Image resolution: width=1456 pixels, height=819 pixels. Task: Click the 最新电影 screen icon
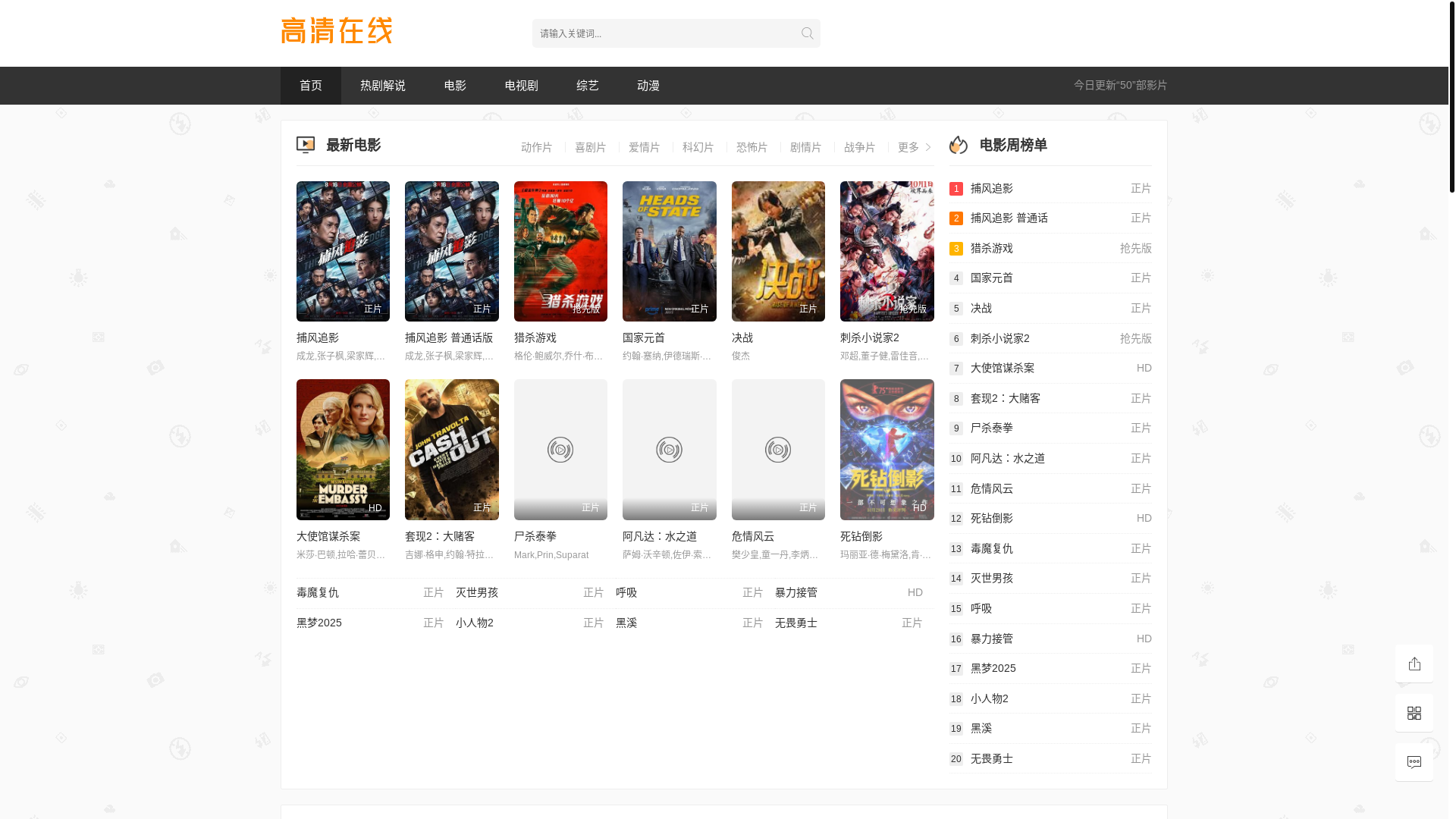tap(306, 145)
